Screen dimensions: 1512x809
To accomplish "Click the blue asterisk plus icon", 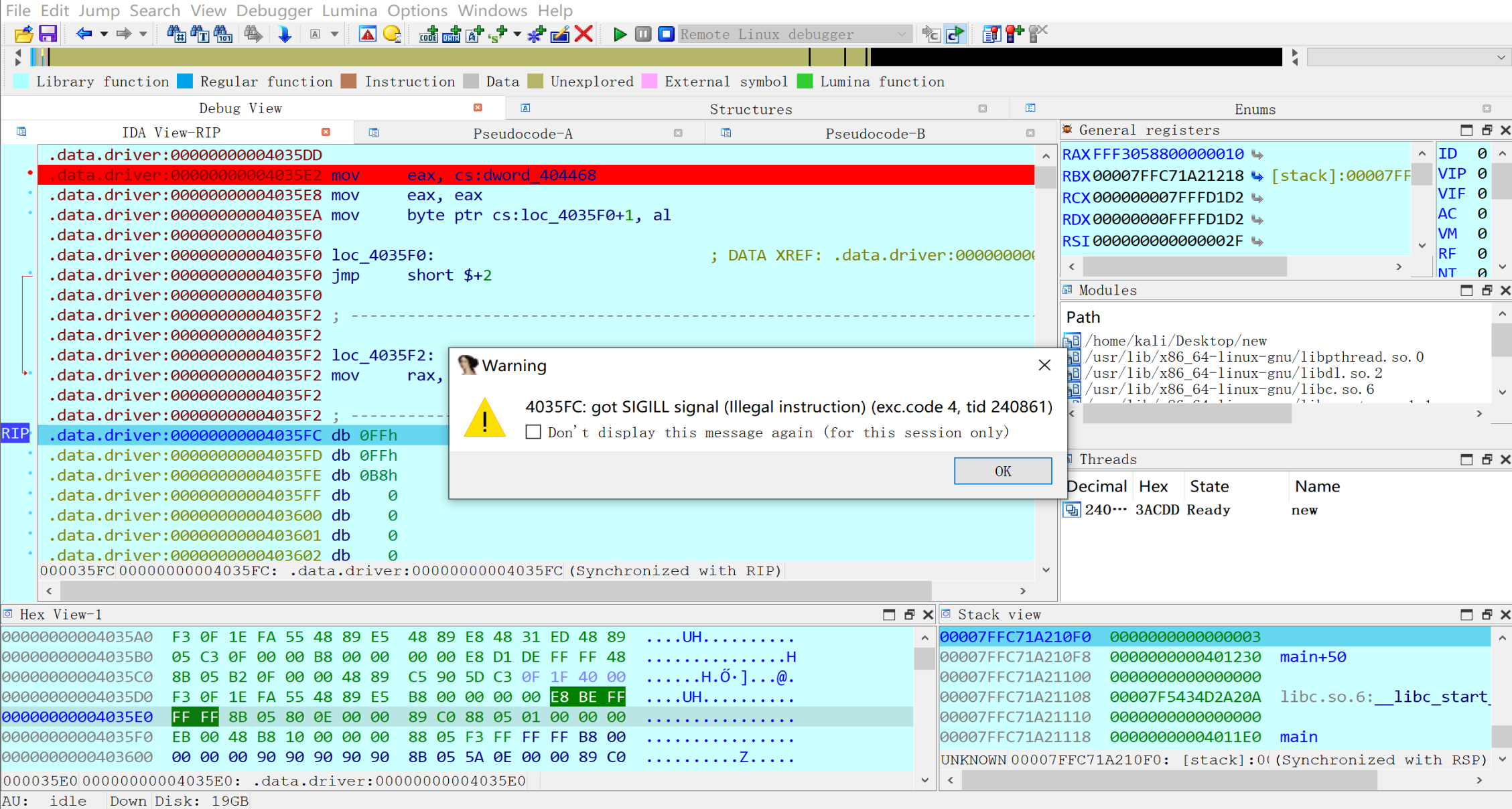I will (537, 33).
